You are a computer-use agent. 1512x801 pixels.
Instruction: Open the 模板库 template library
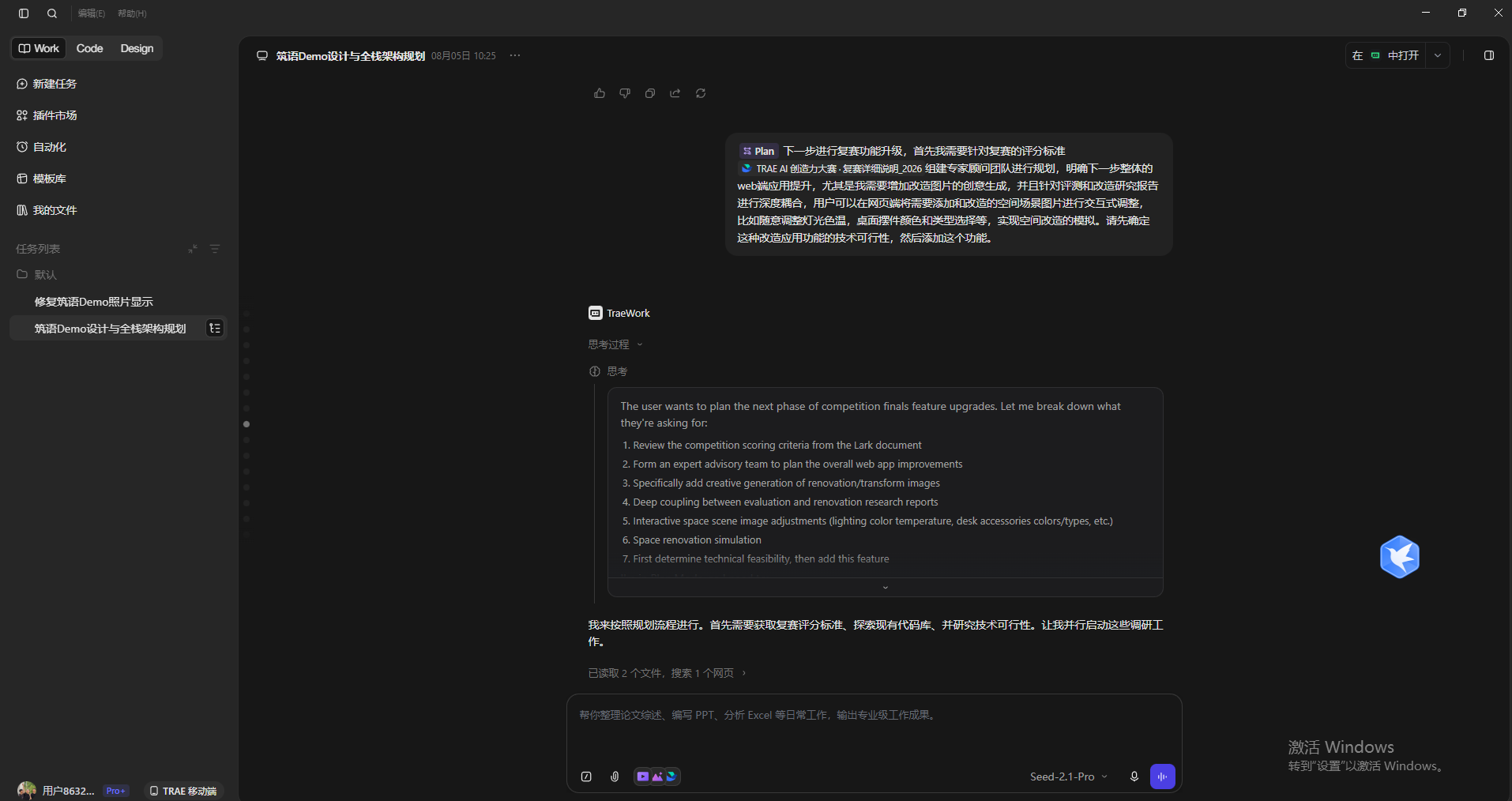click(x=43, y=179)
